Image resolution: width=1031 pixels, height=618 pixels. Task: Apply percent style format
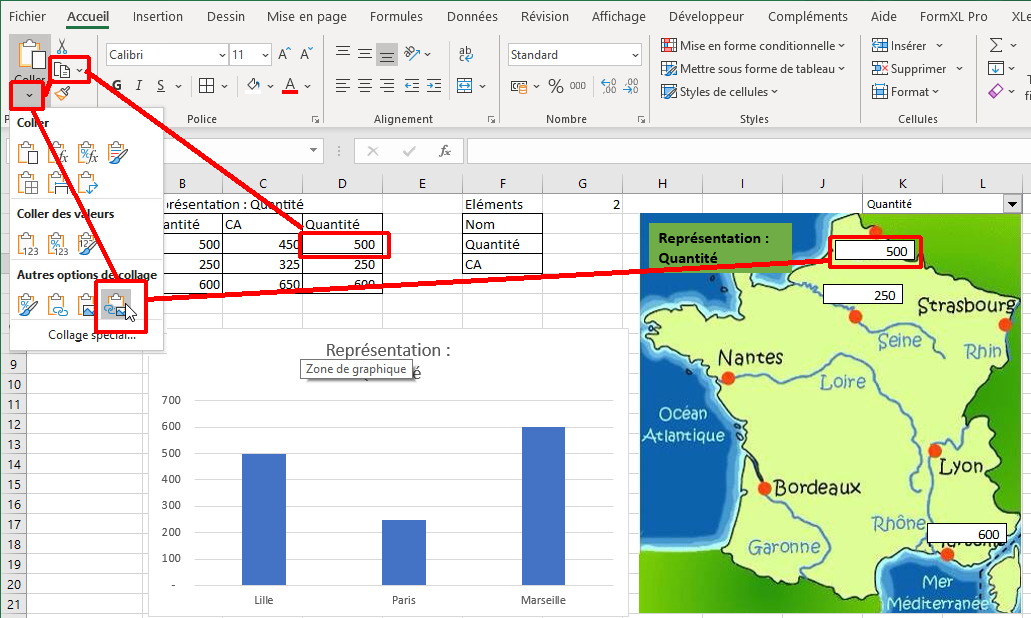tap(555, 87)
